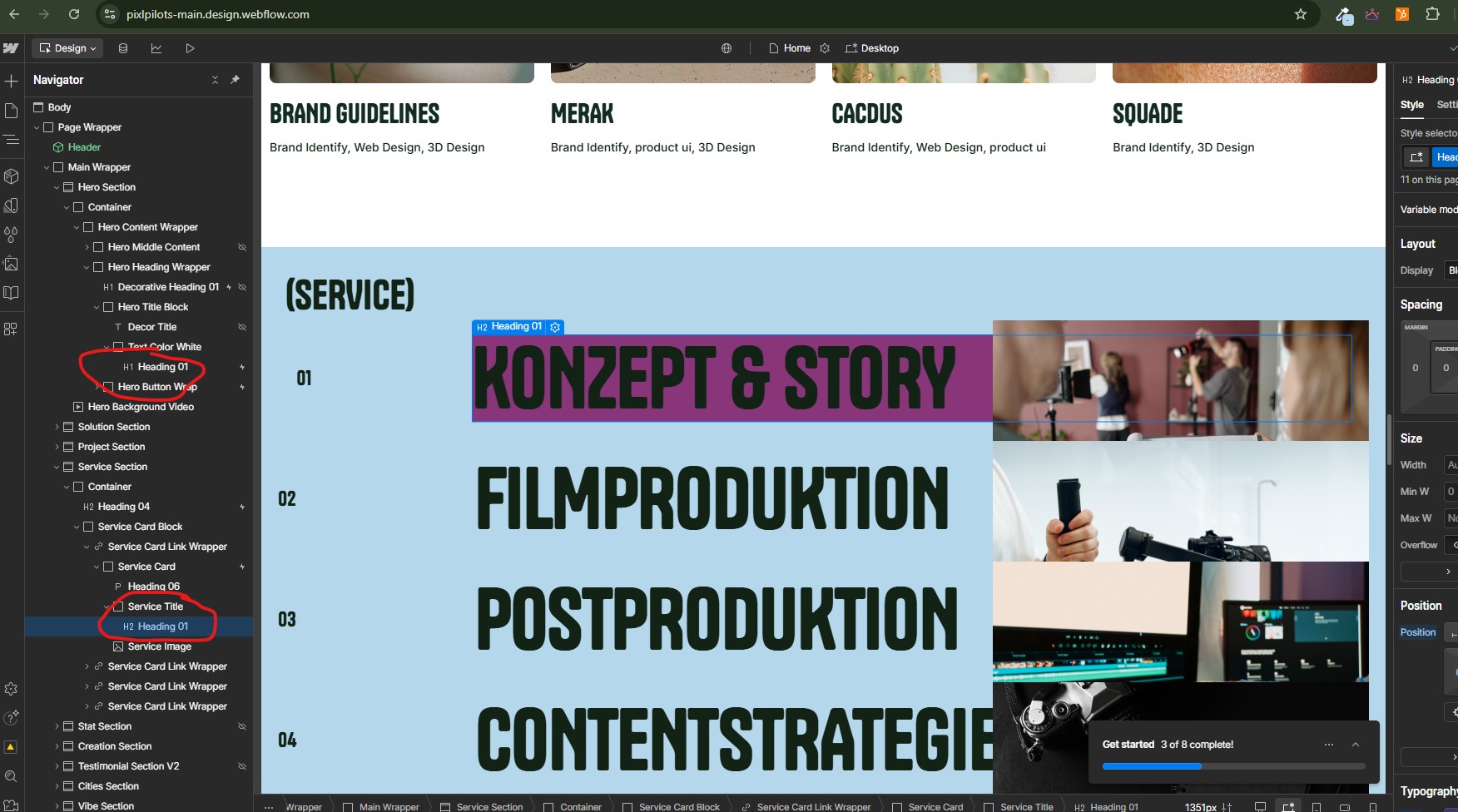
Task: Open the Home page selector
Action: [790, 48]
